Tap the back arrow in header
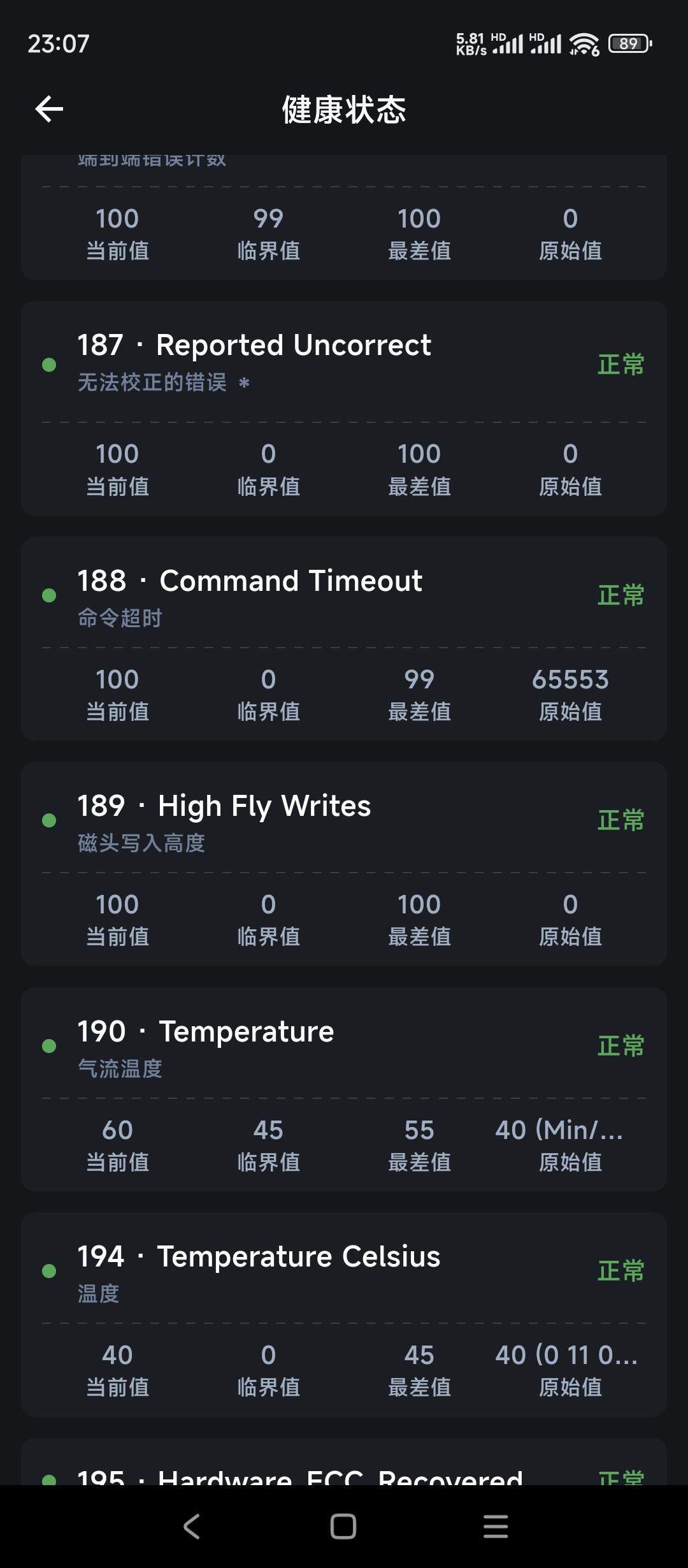Image resolution: width=688 pixels, height=1568 pixels. tap(49, 109)
